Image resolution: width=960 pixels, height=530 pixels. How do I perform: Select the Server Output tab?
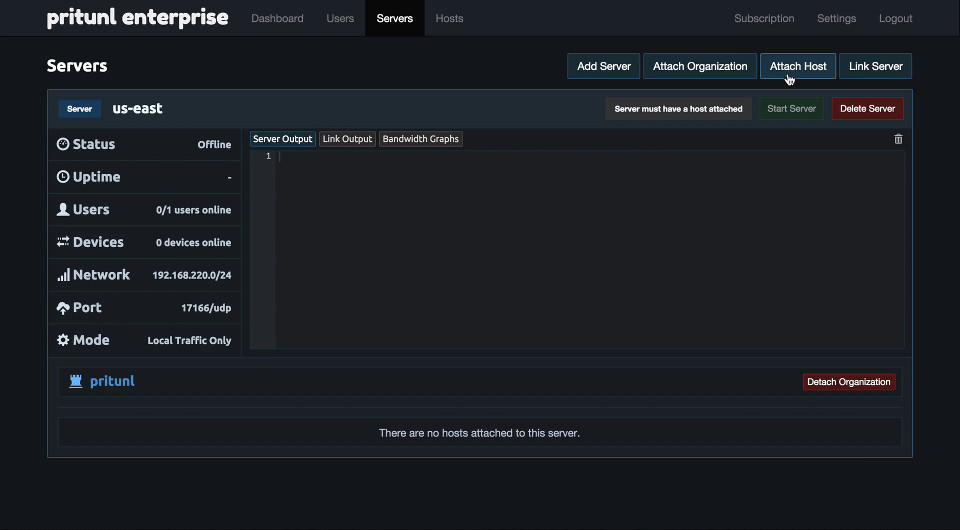point(282,139)
